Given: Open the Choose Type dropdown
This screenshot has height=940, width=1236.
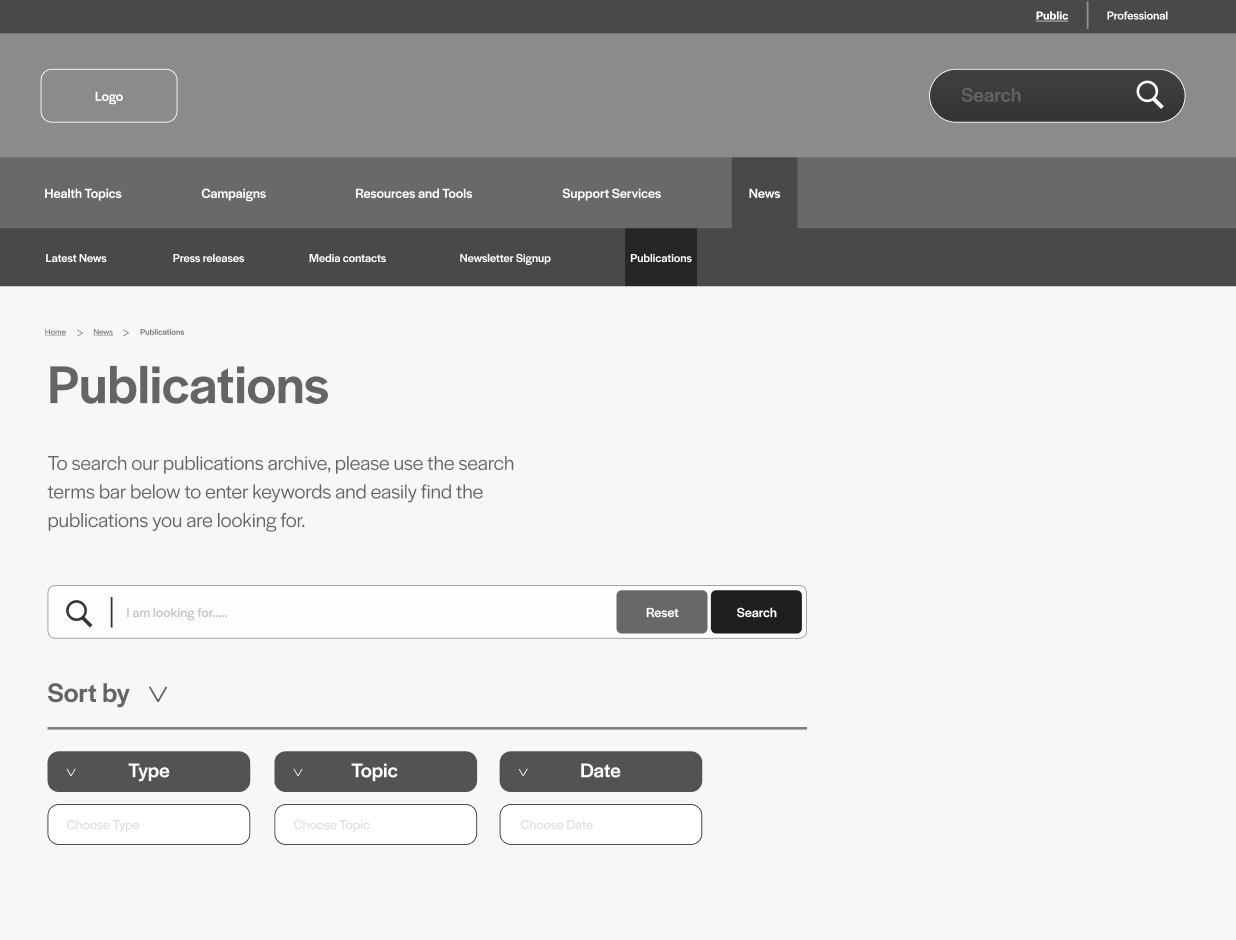Looking at the screenshot, I should (x=149, y=825).
